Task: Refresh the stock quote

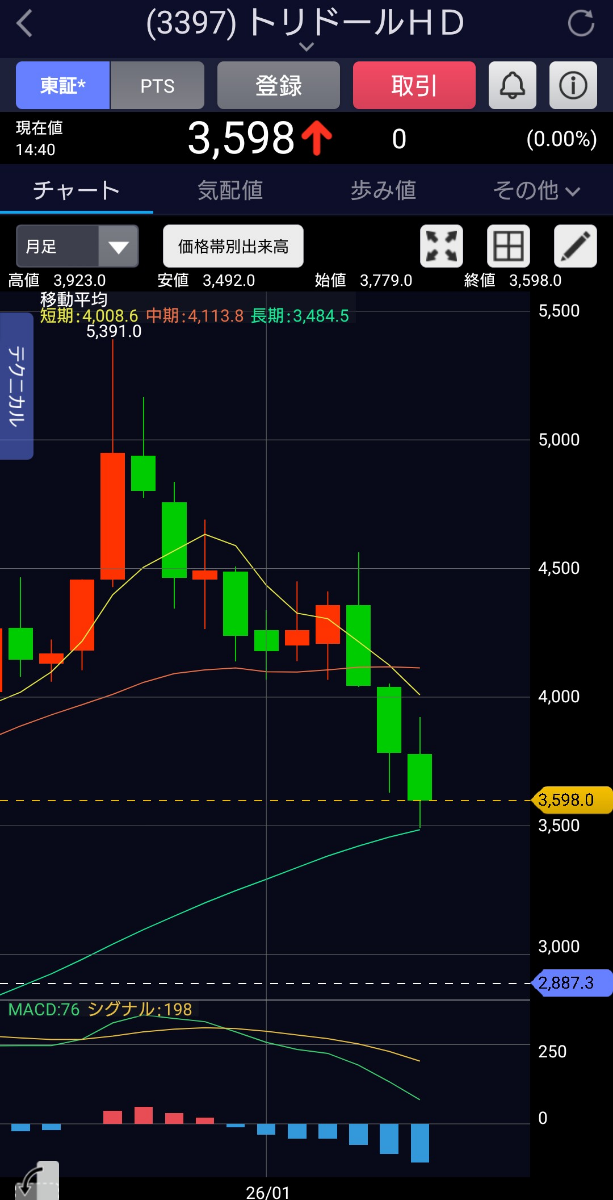Action: (x=580, y=24)
